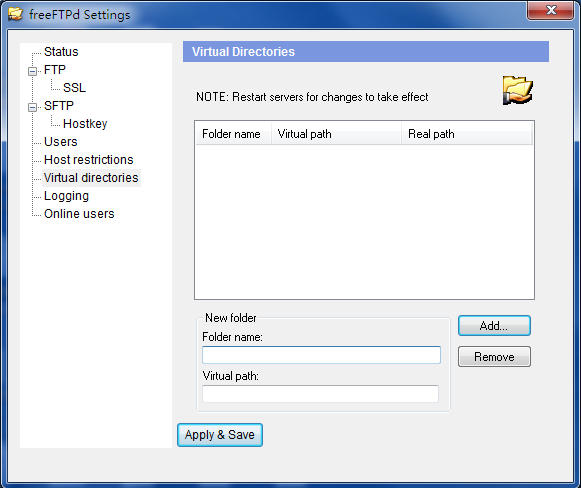Collapse the FTP tree branch
This screenshot has width=581, height=488.
33,71
